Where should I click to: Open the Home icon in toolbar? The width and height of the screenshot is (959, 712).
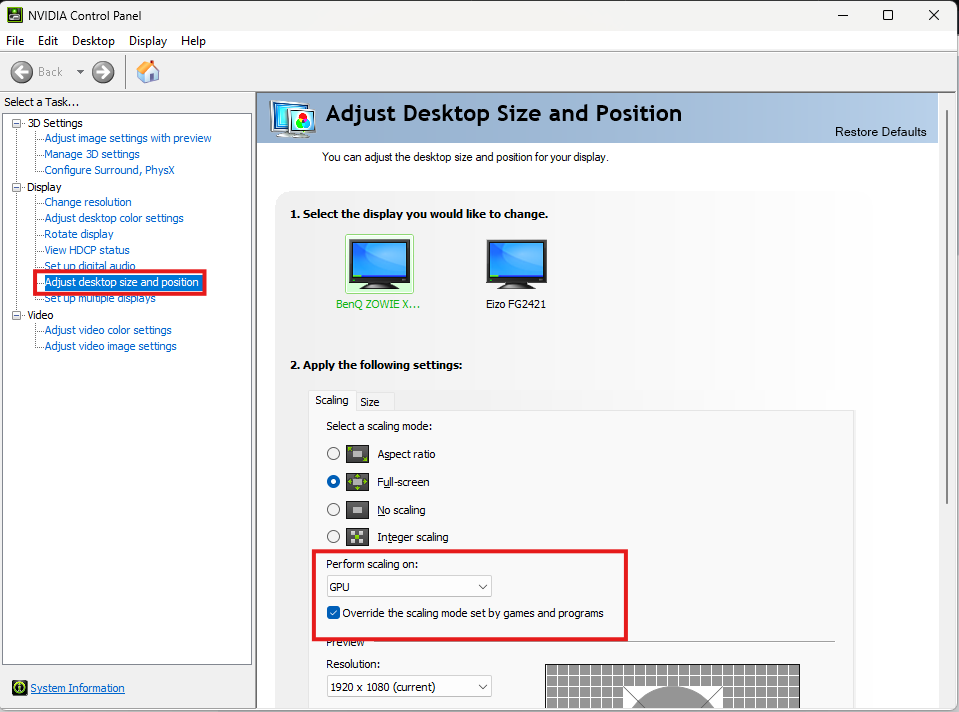148,72
